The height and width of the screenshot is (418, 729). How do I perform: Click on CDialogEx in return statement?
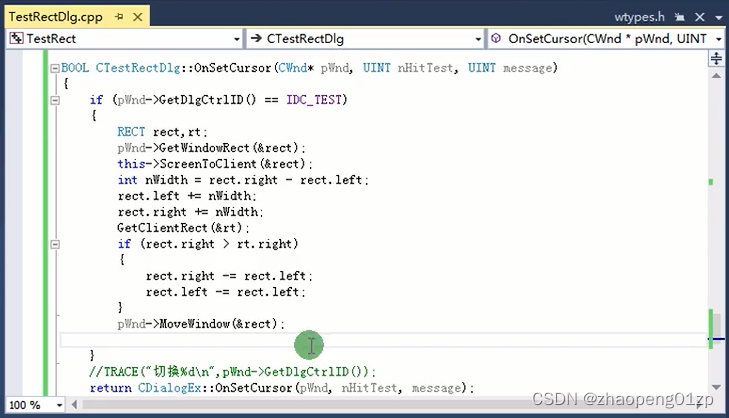[169, 388]
